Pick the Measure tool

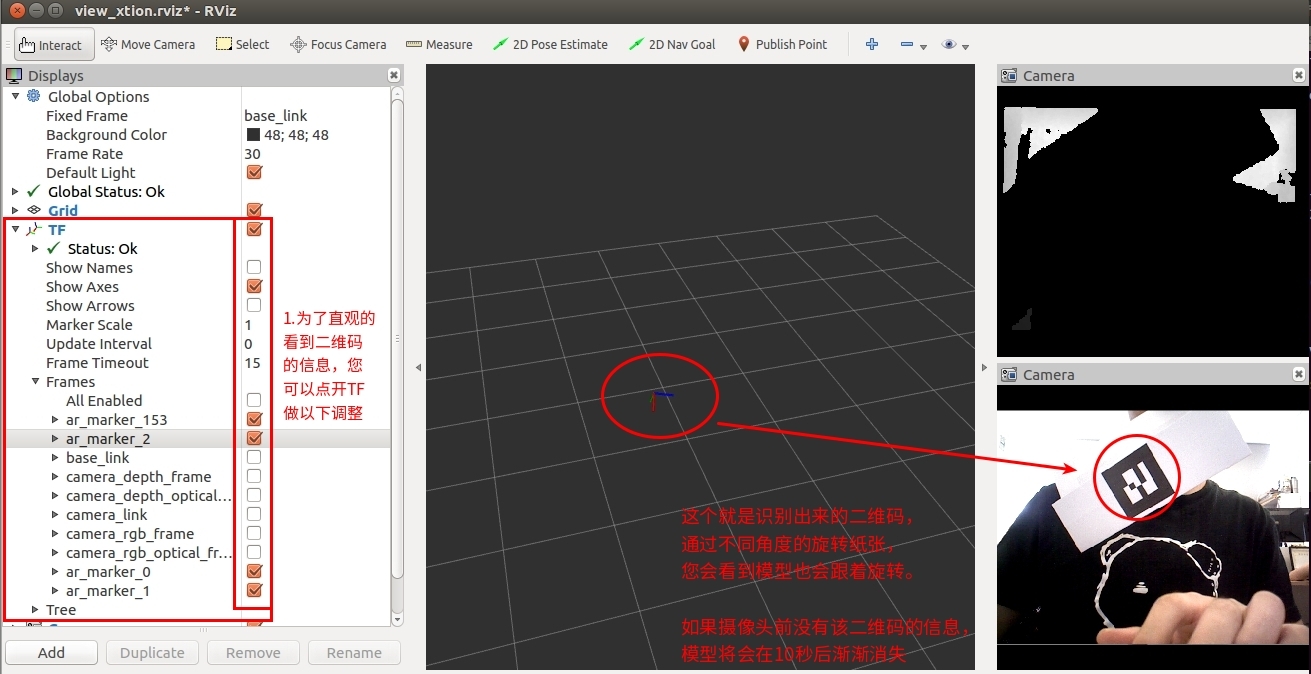point(439,44)
